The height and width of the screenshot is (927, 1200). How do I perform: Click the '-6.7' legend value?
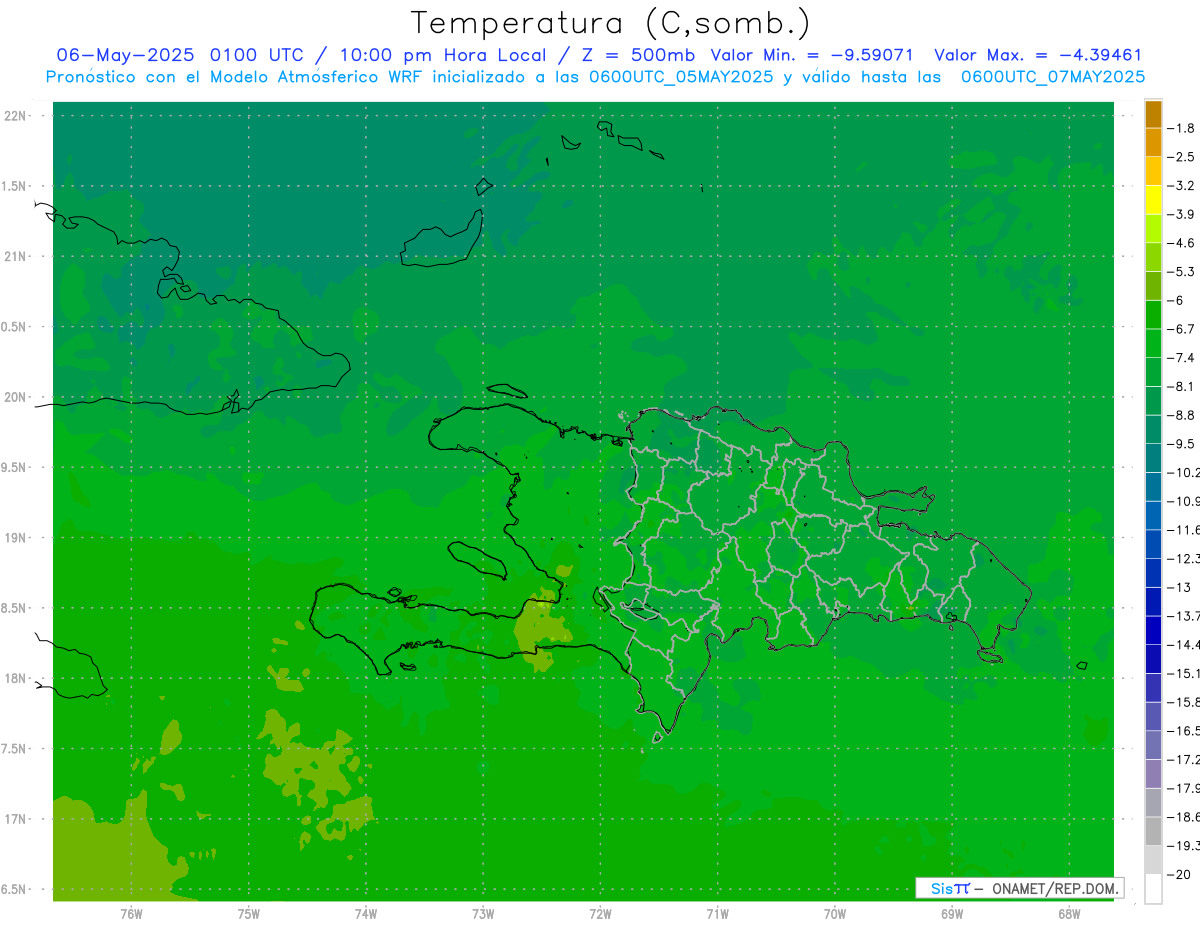tap(1181, 329)
